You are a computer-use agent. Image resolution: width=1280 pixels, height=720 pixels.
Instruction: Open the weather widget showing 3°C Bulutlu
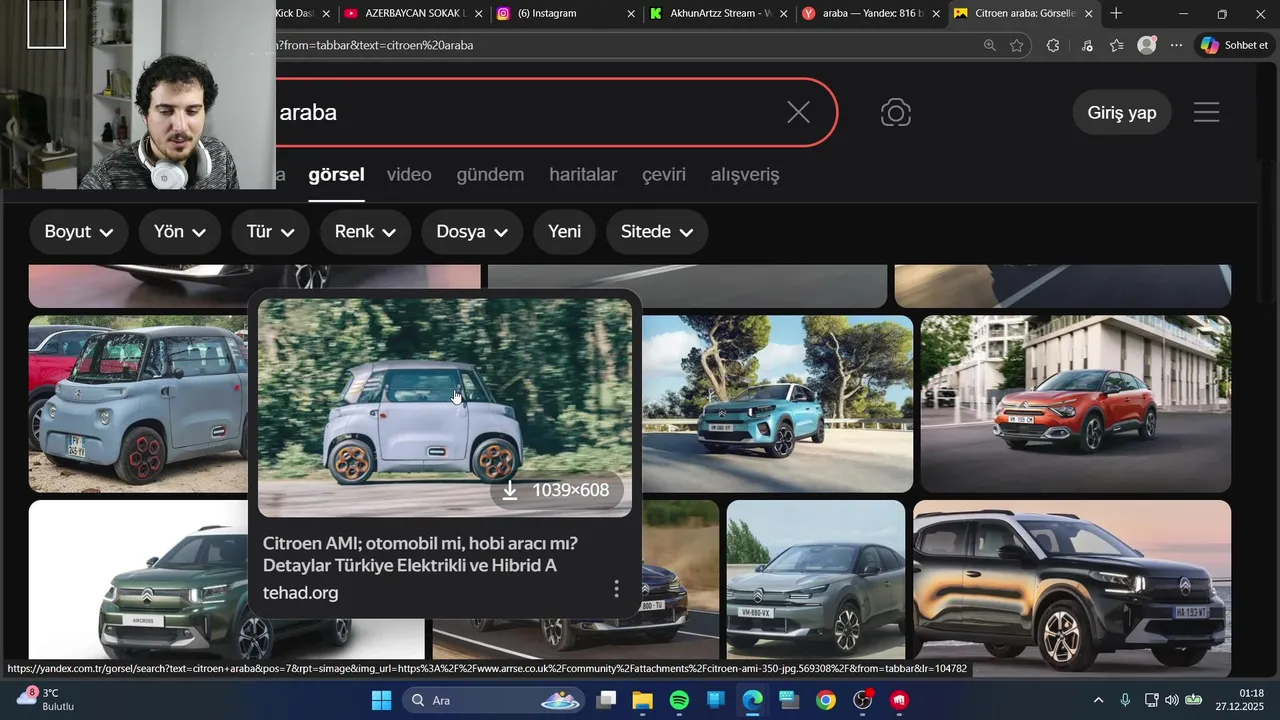47,700
